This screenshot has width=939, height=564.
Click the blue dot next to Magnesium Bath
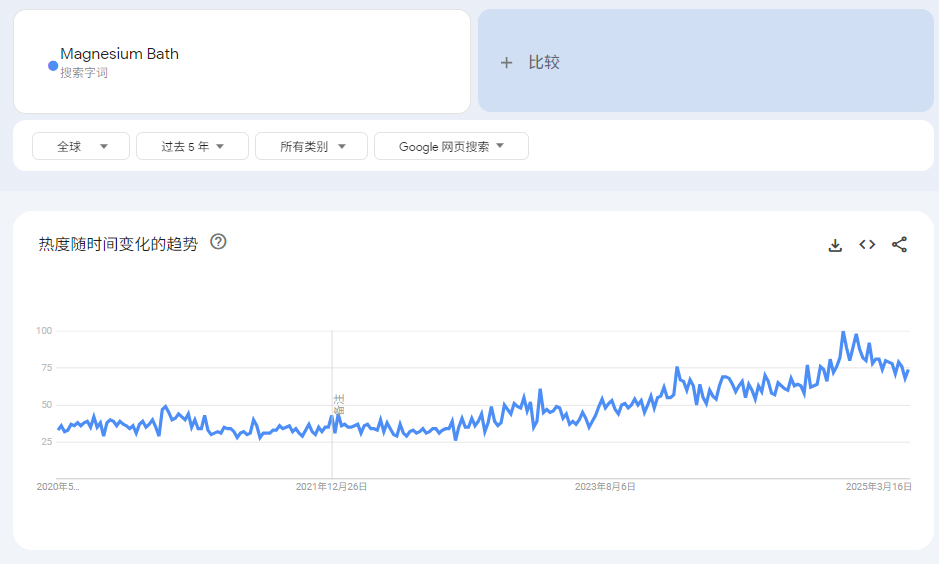point(53,66)
